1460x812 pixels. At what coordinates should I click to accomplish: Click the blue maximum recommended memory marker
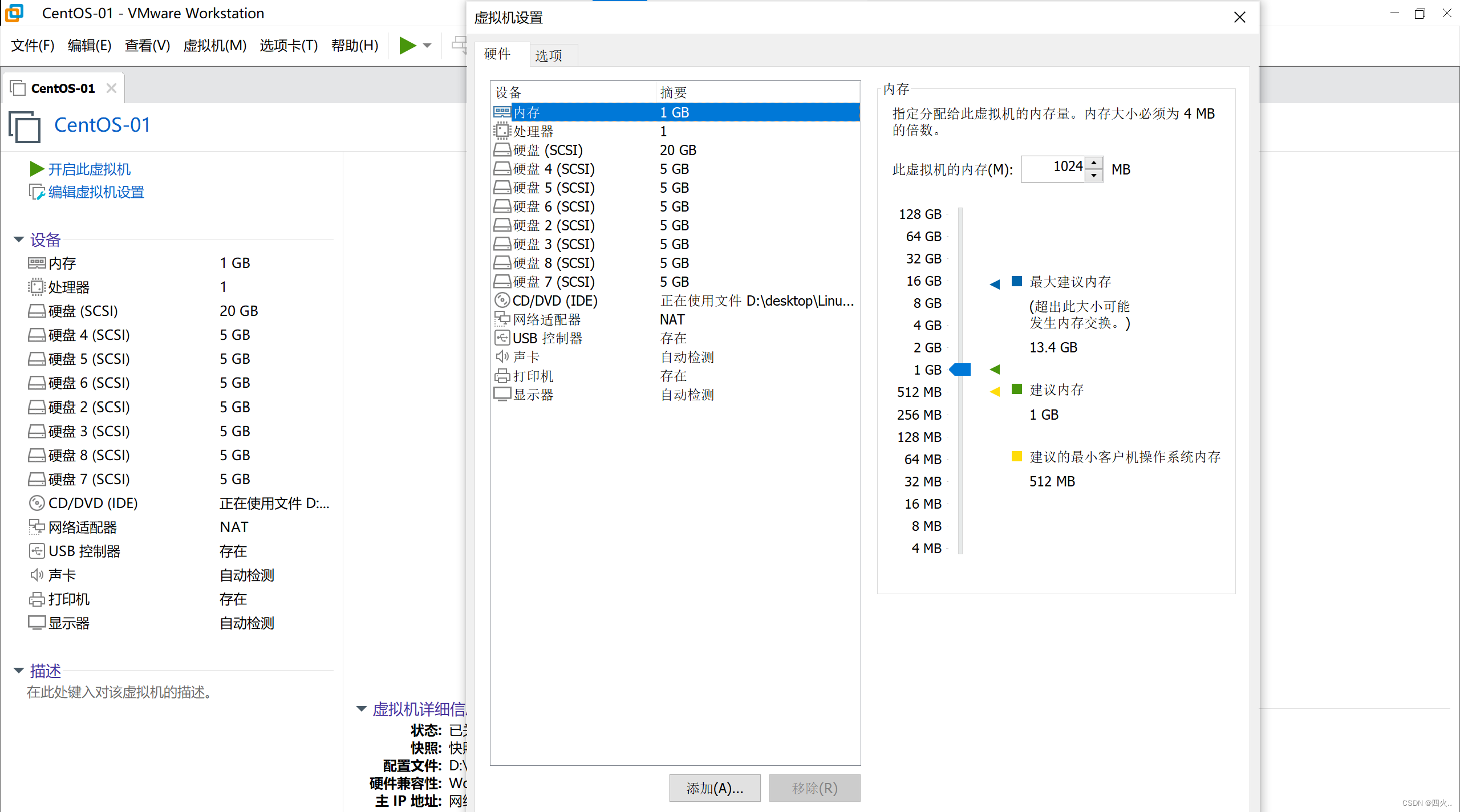[x=995, y=284]
